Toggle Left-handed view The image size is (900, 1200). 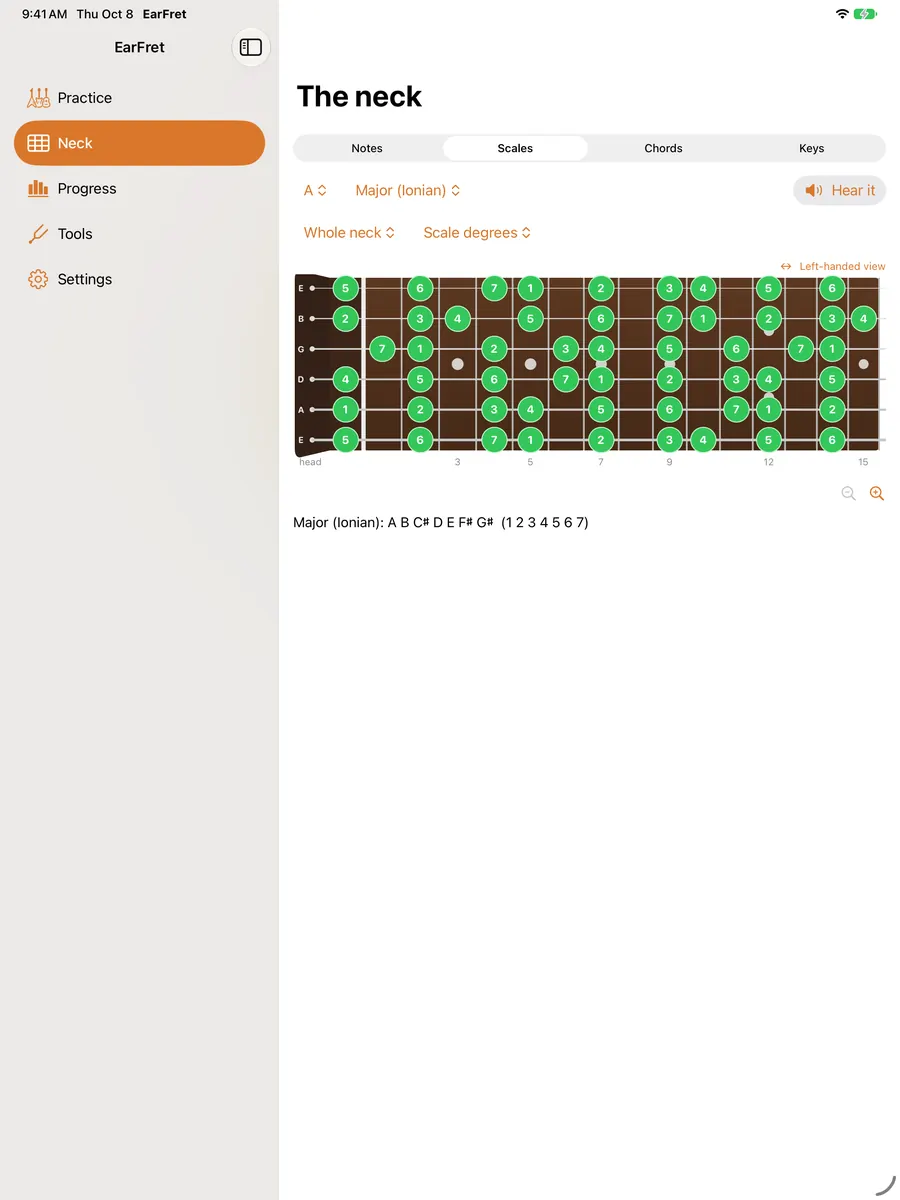pyautogui.click(x=833, y=266)
